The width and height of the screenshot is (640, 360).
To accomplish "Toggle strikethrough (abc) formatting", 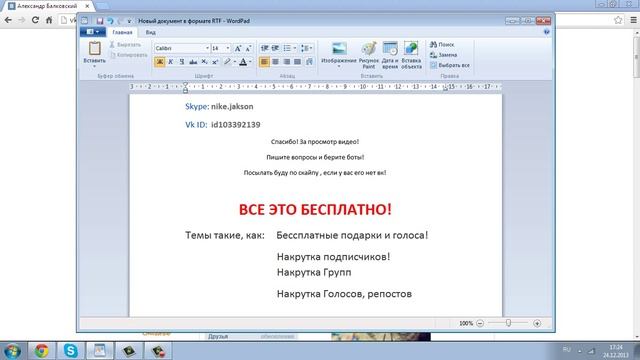I will pyautogui.click(x=193, y=62).
